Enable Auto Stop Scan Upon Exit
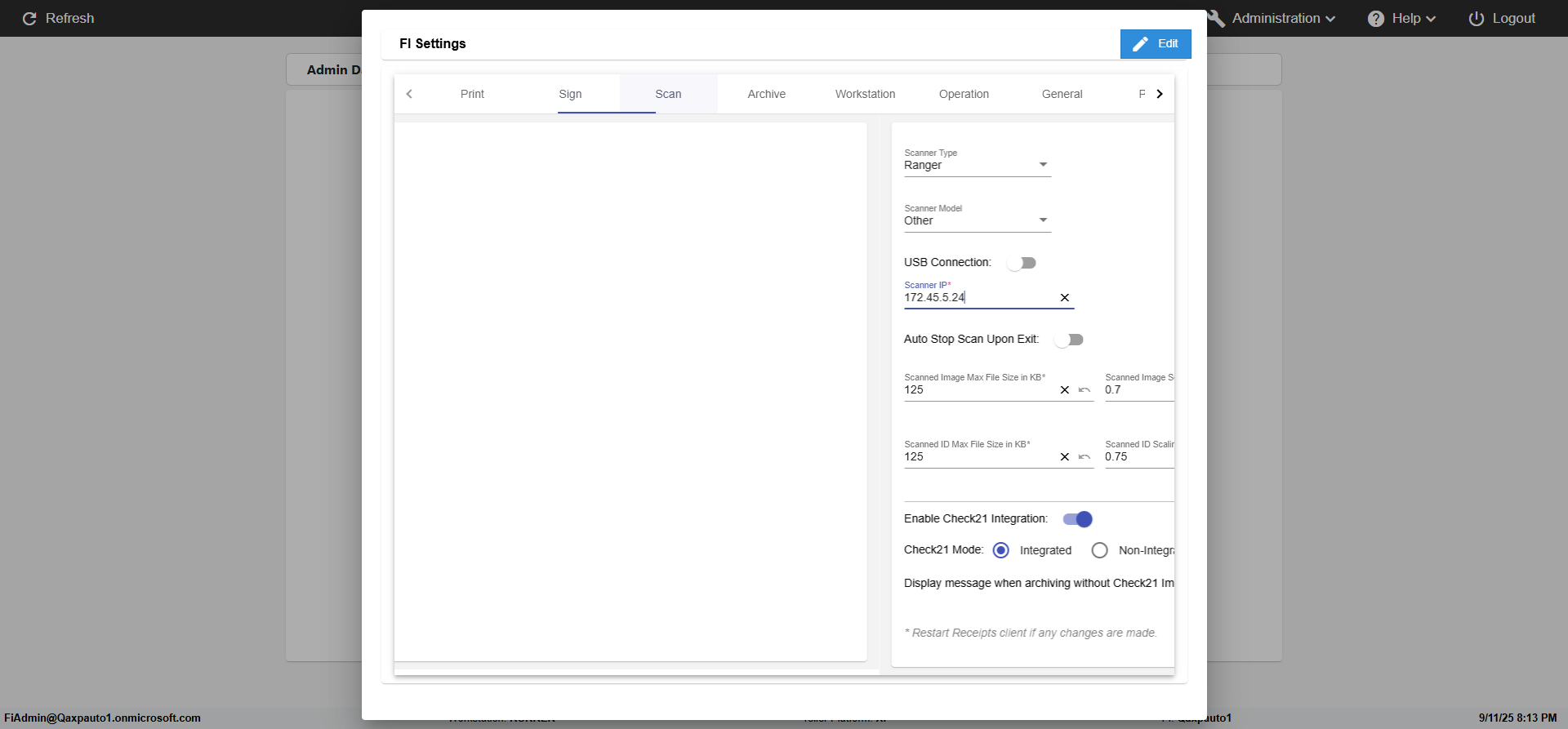 tap(1069, 340)
